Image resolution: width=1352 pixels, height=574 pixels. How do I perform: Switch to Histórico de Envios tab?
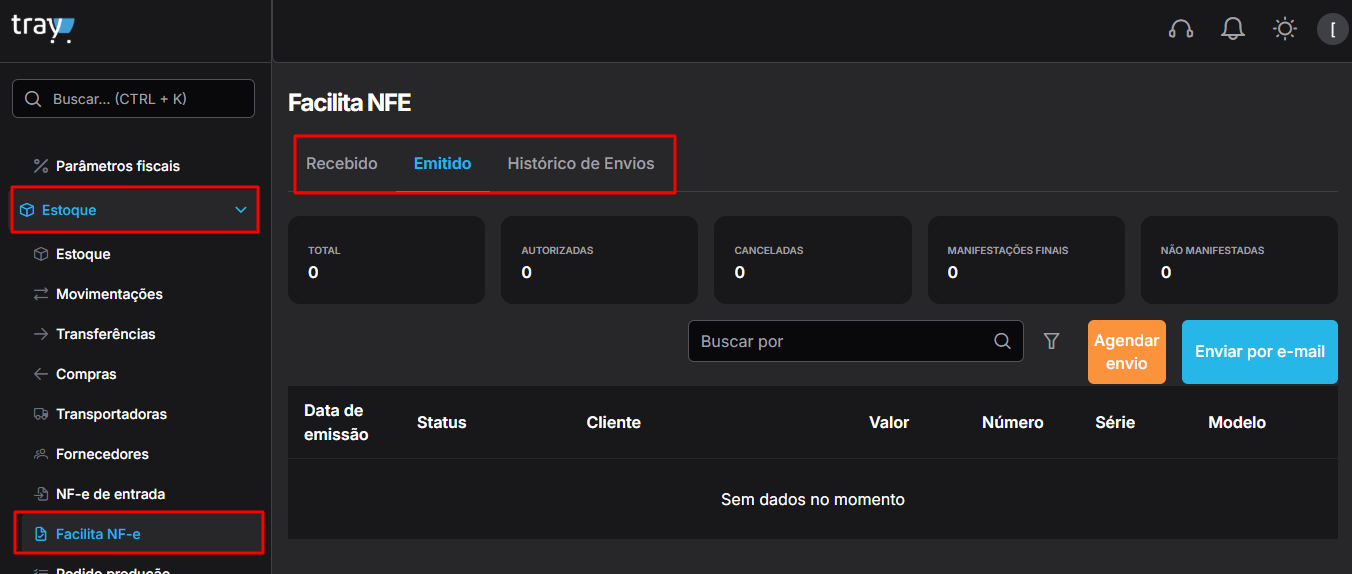[581, 163]
